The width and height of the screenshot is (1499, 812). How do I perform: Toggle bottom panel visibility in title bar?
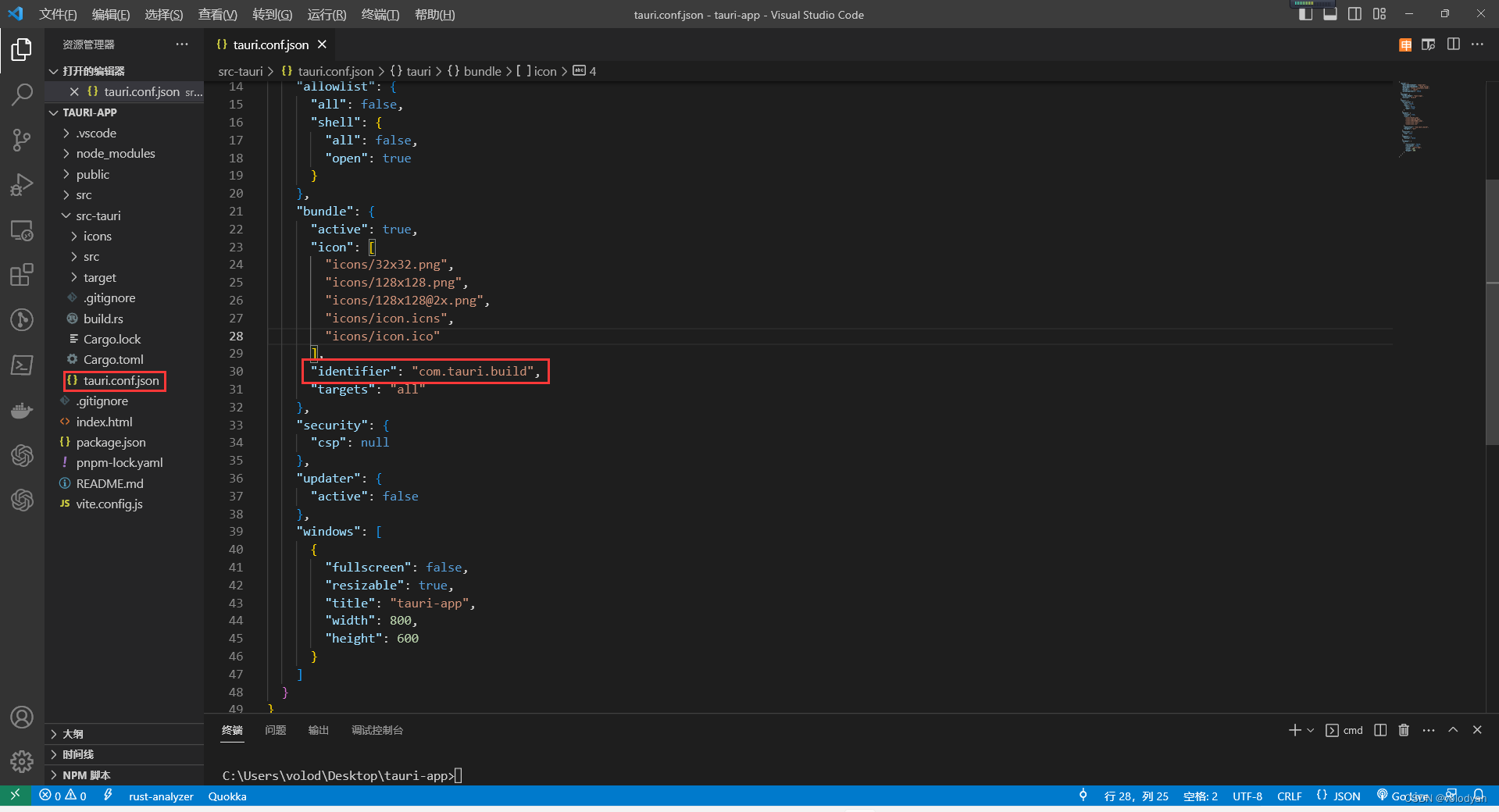click(1330, 14)
